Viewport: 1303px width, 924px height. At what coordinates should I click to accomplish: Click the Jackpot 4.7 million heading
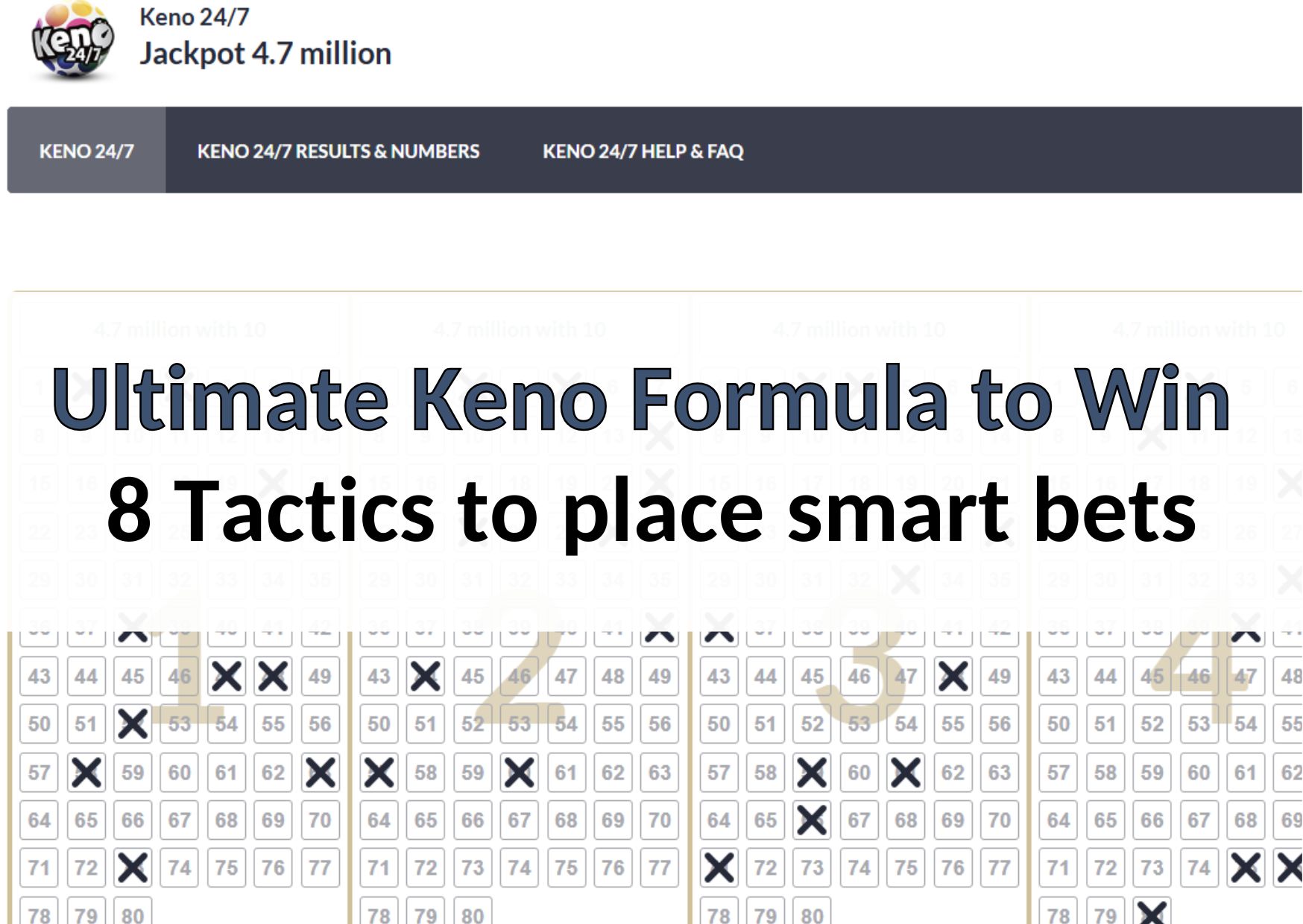(265, 53)
